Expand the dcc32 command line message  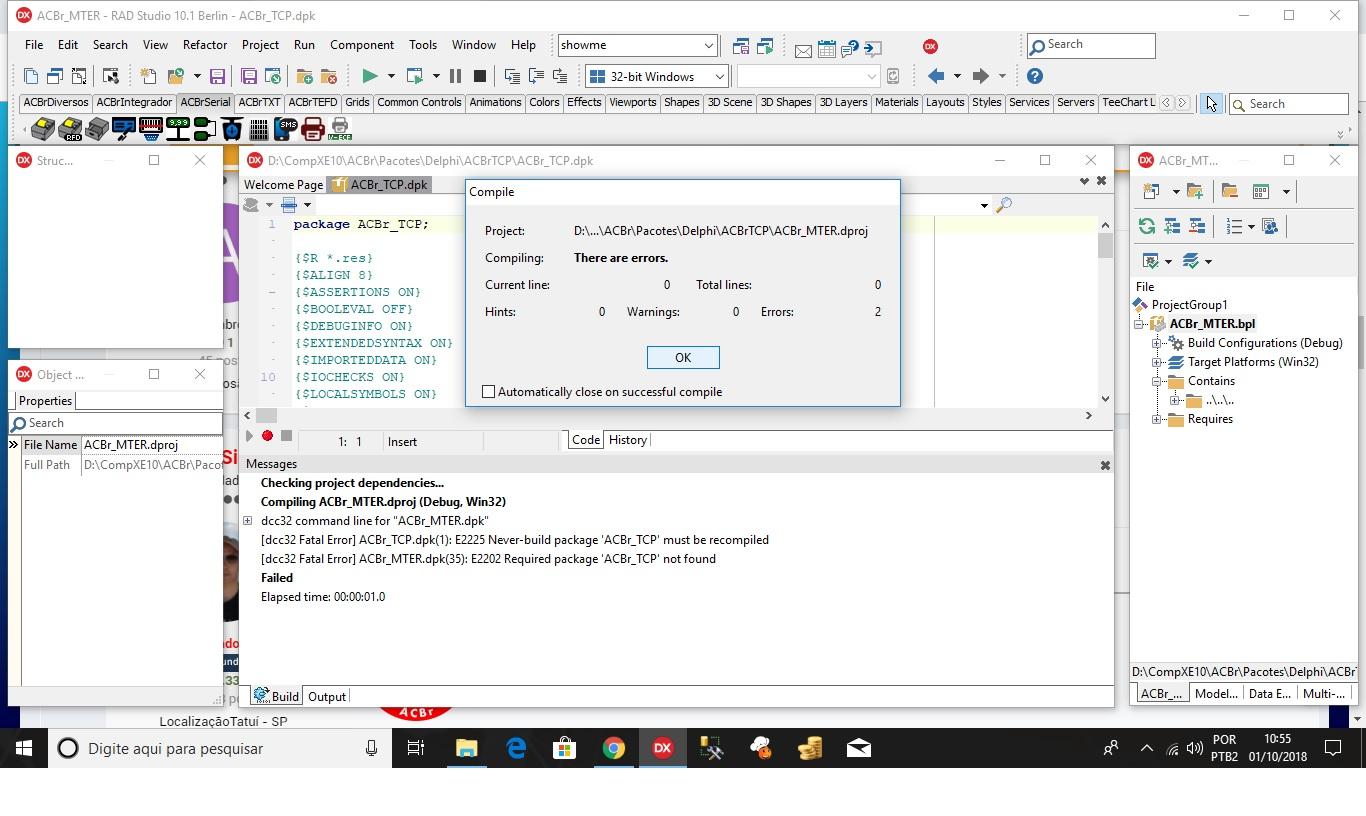click(x=248, y=521)
